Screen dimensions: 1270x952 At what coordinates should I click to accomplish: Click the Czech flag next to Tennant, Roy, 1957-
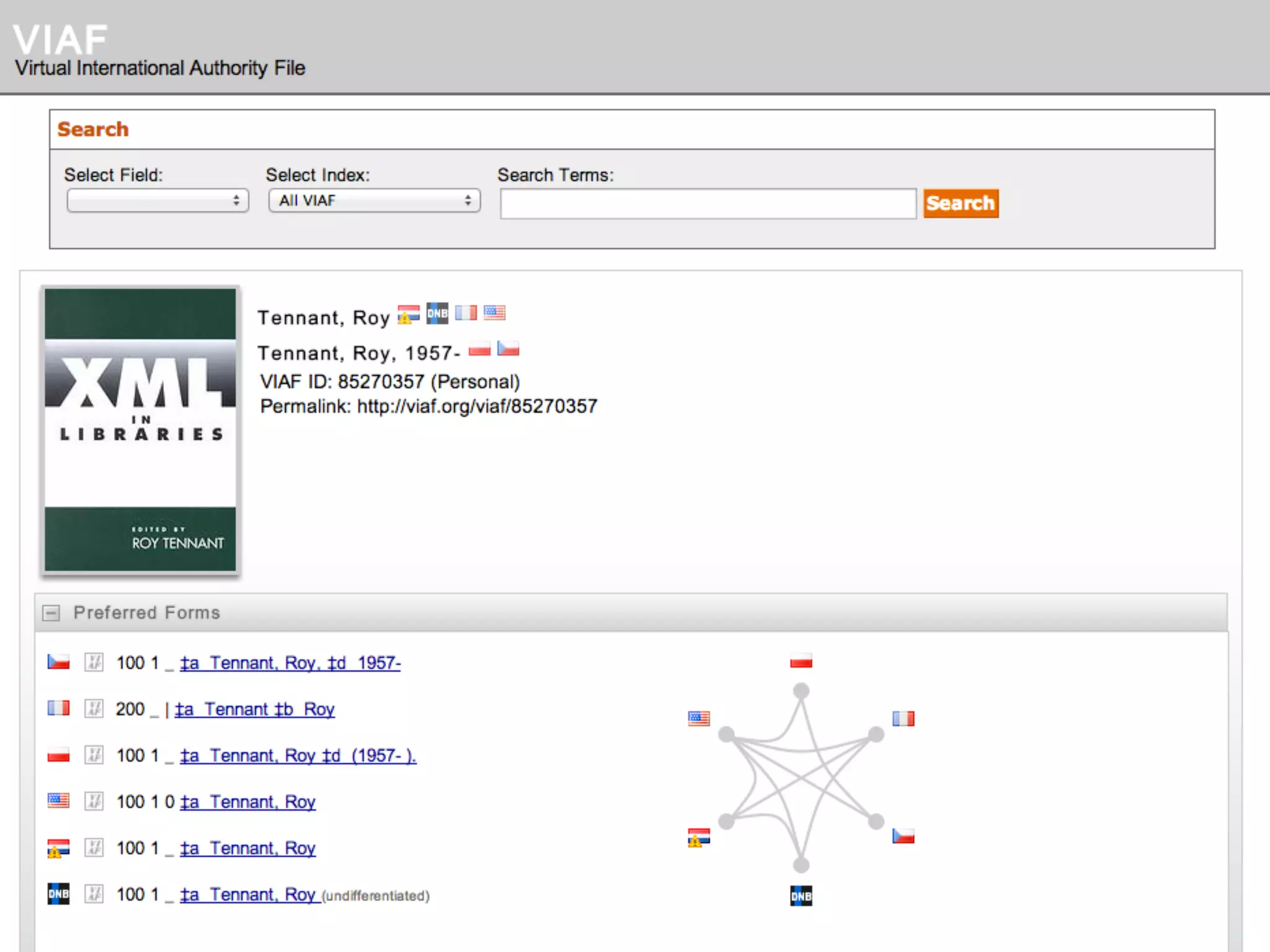(508, 349)
